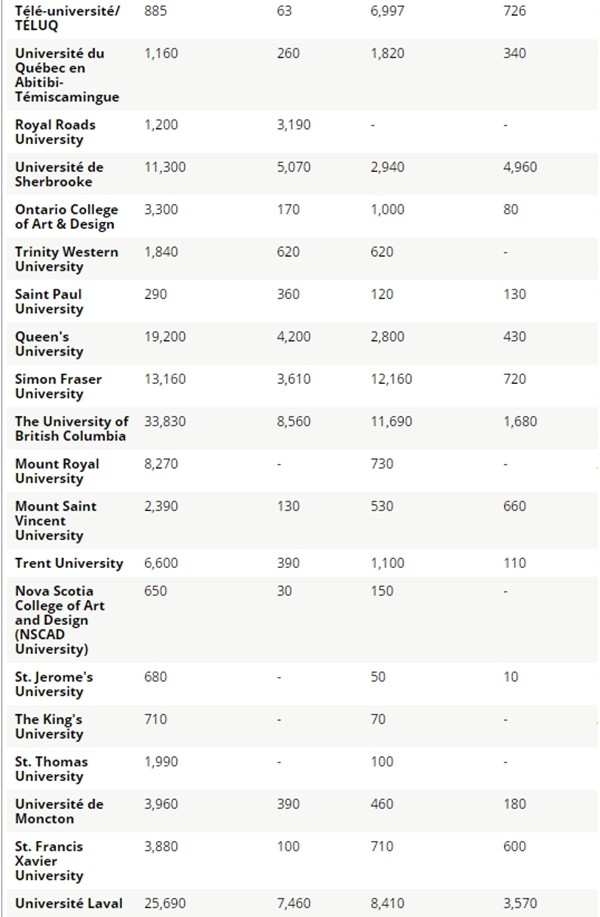The height and width of the screenshot is (917, 600).
Task: Select Mount Saint Vincent University name
Action: pos(56,521)
